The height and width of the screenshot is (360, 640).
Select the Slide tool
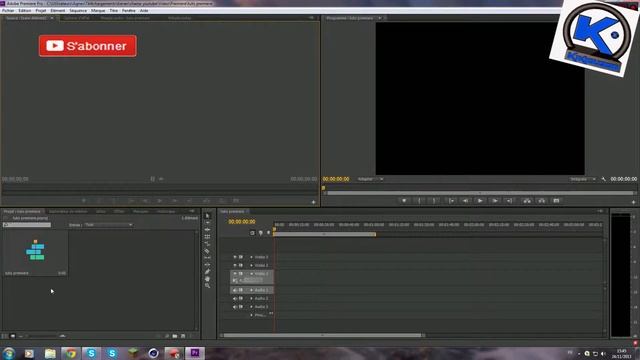click(207, 265)
